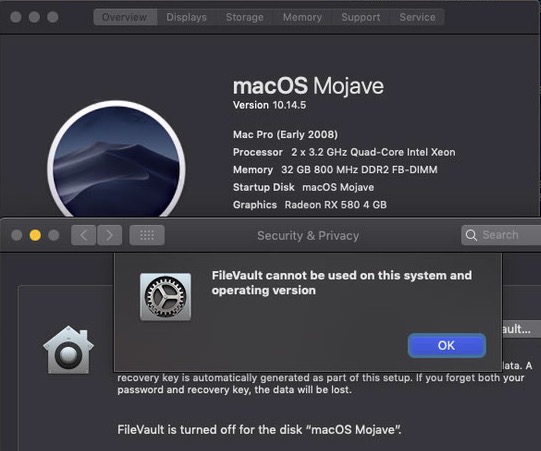Open the Storage tab
Image resolution: width=541 pixels, height=451 pixels.
[x=244, y=17]
